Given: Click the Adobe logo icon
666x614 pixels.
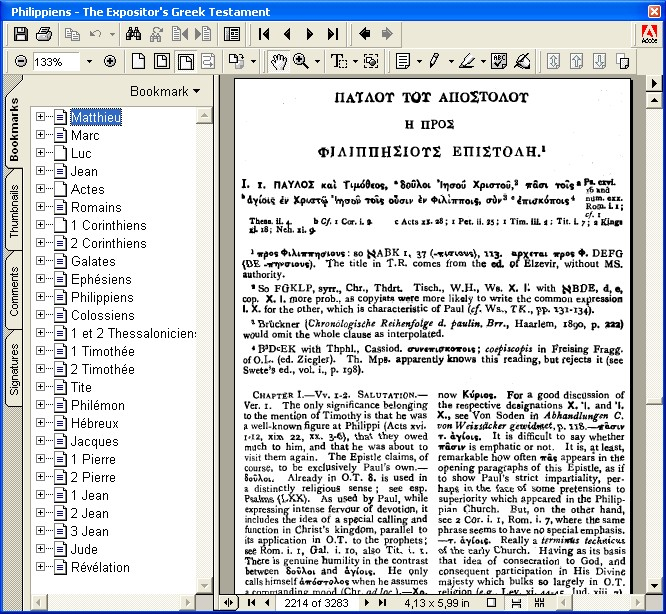Looking at the screenshot, I should click(x=649, y=34).
